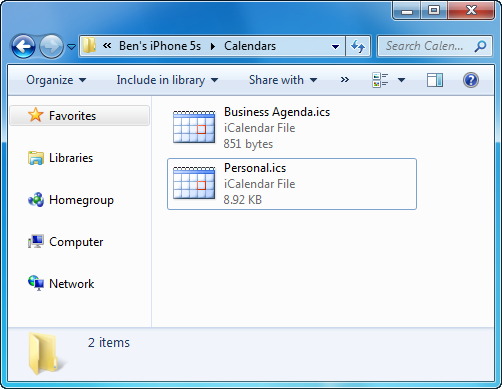Click the Favorites star icon
The width and height of the screenshot is (502, 389).
[x=35, y=115]
